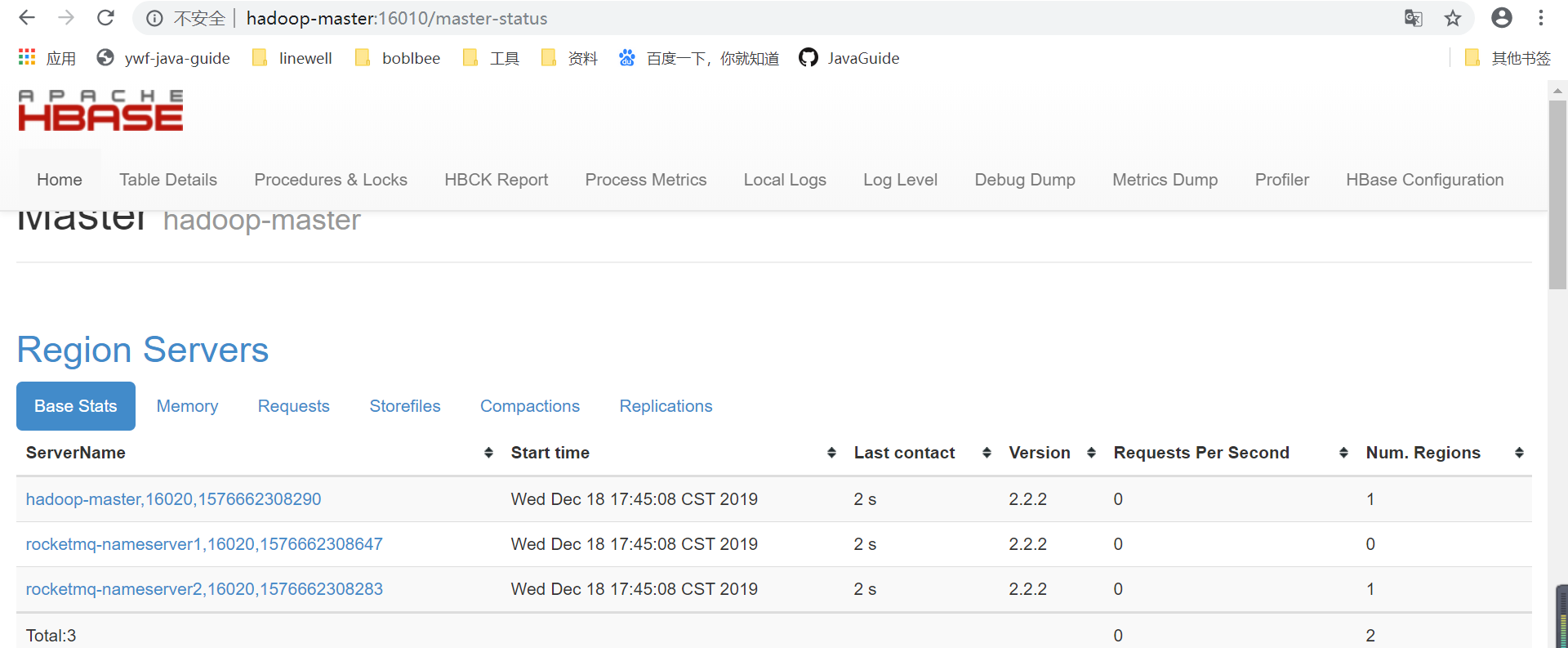Sort by Version column arrows
The height and width of the screenshot is (648, 1568).
(x=1091, y=453)
